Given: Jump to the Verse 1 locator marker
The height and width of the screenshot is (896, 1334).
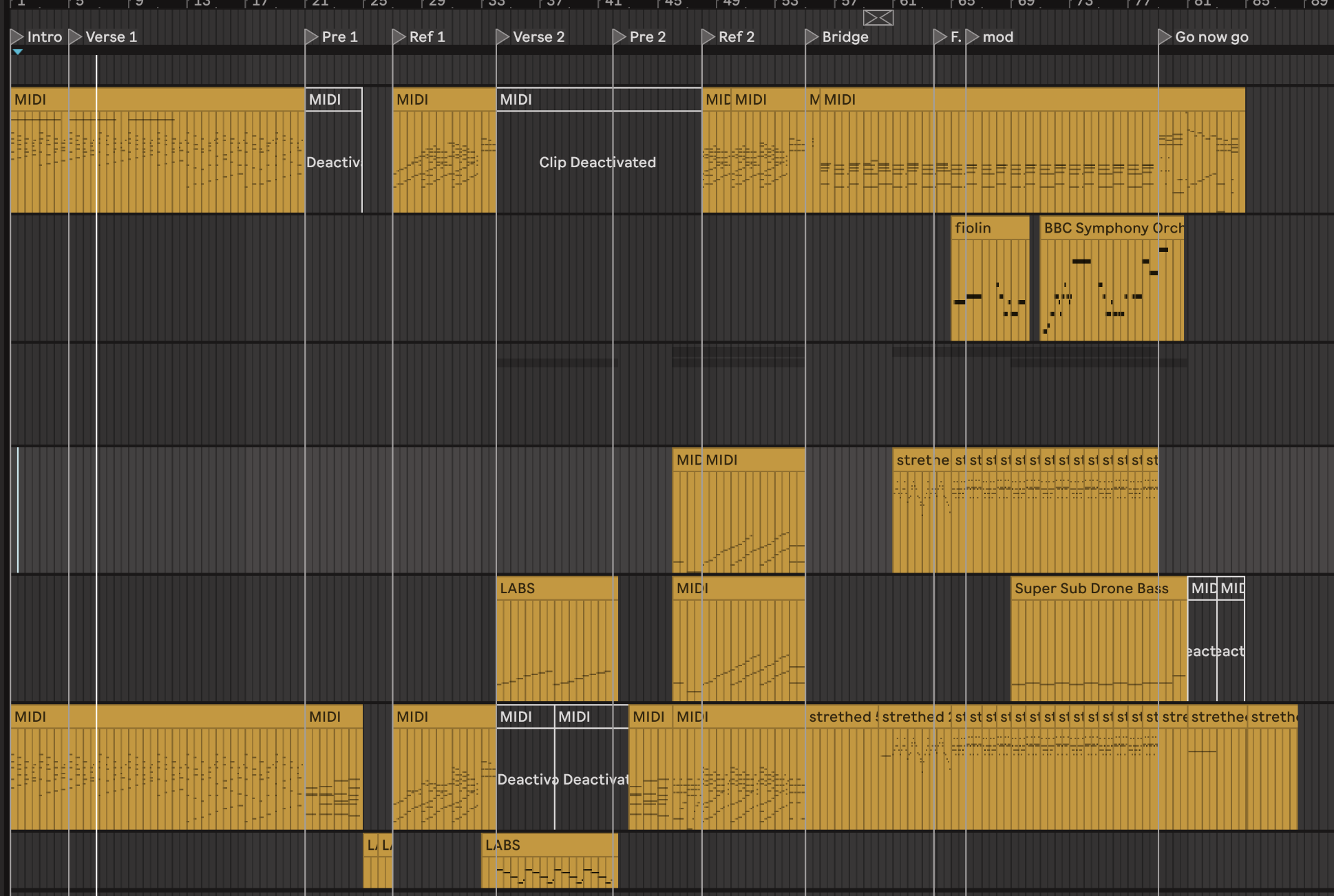Looking at the screenshot, I should pos(76,36).
